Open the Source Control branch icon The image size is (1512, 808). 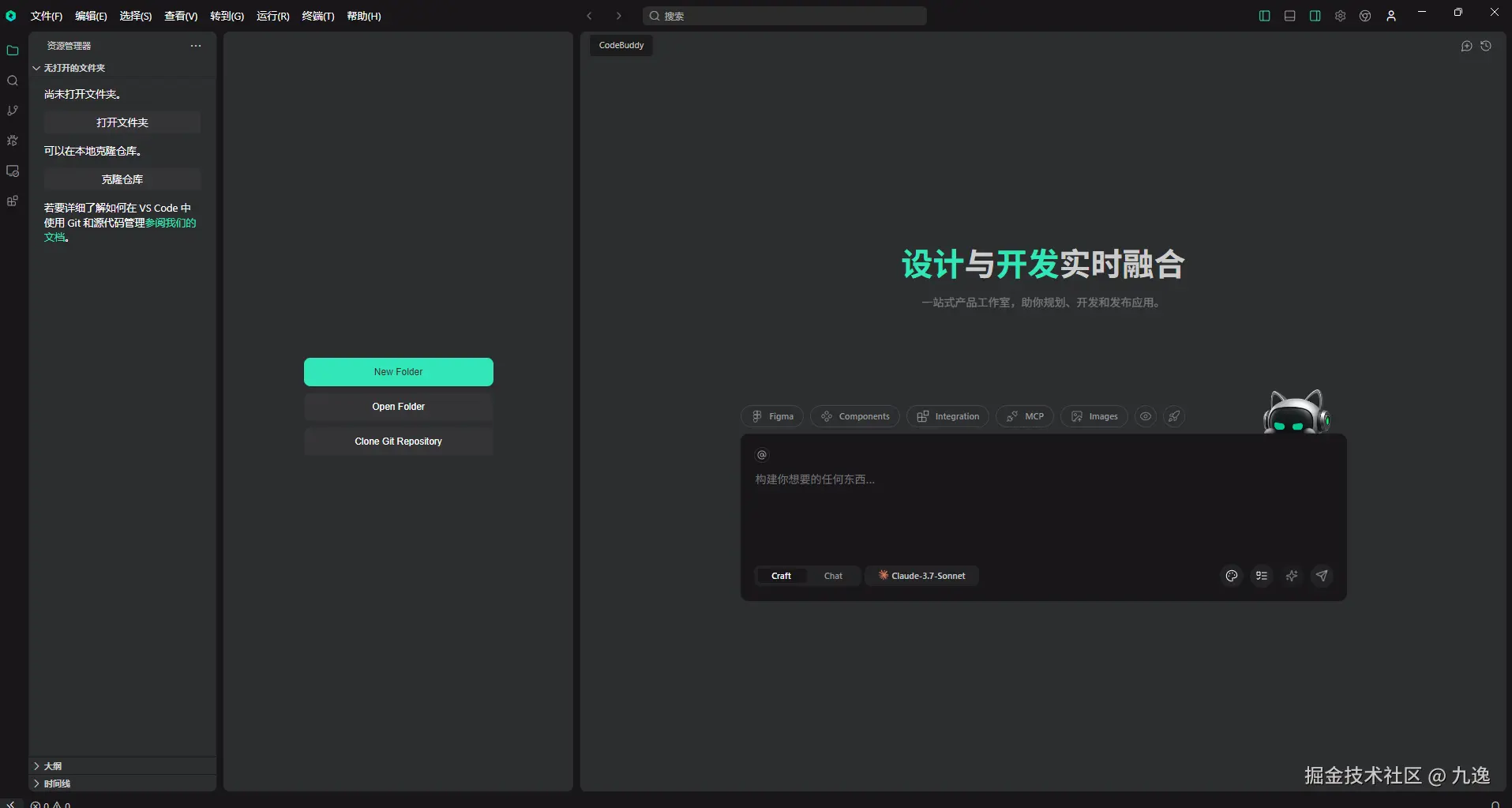coord(13,111)
